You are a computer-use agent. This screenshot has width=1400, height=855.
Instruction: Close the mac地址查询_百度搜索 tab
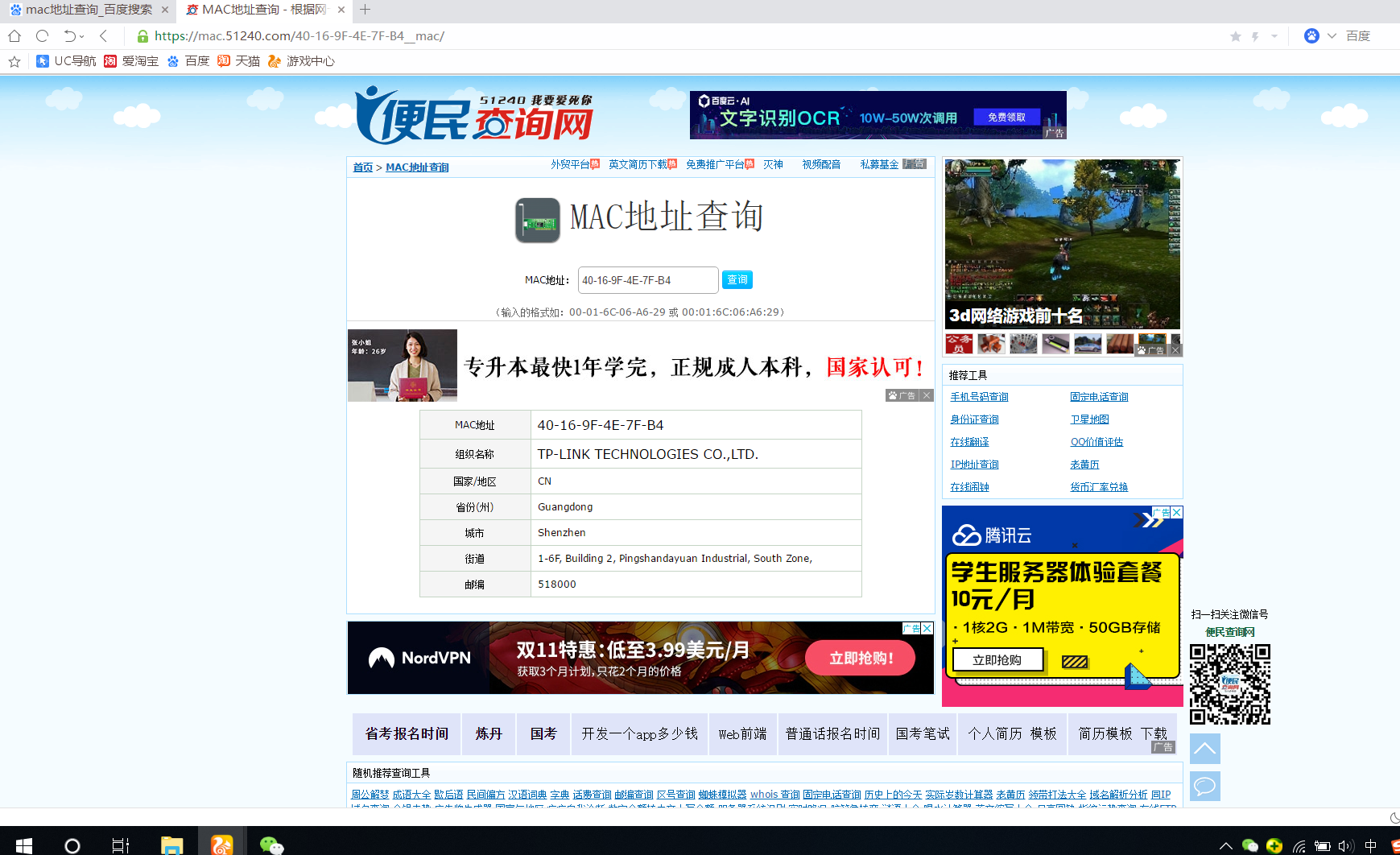pos(165,10)
